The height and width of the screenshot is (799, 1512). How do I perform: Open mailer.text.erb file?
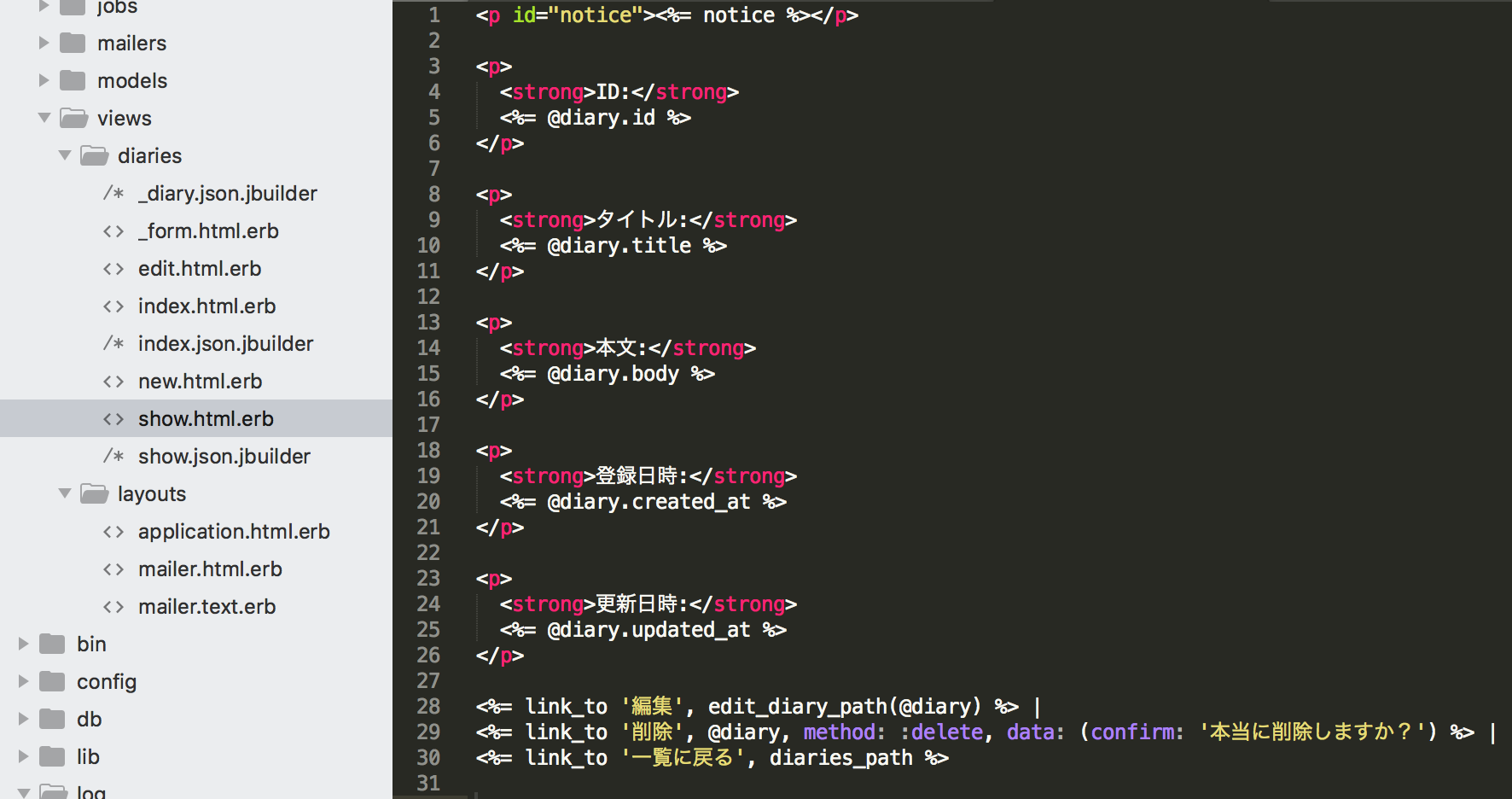tap(207, 606)
